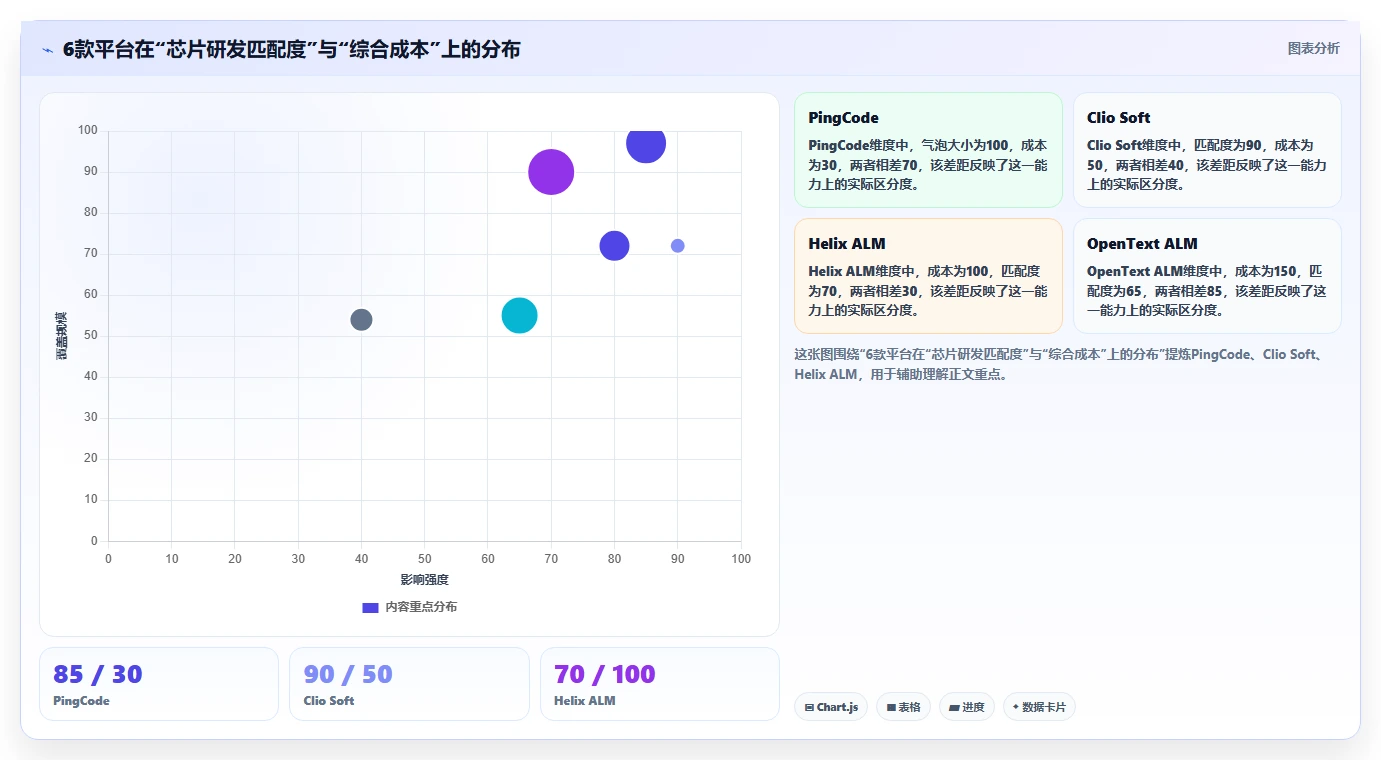Click the x-axis value 50
The image size is (1381, 760).
[x=424, y=559]
